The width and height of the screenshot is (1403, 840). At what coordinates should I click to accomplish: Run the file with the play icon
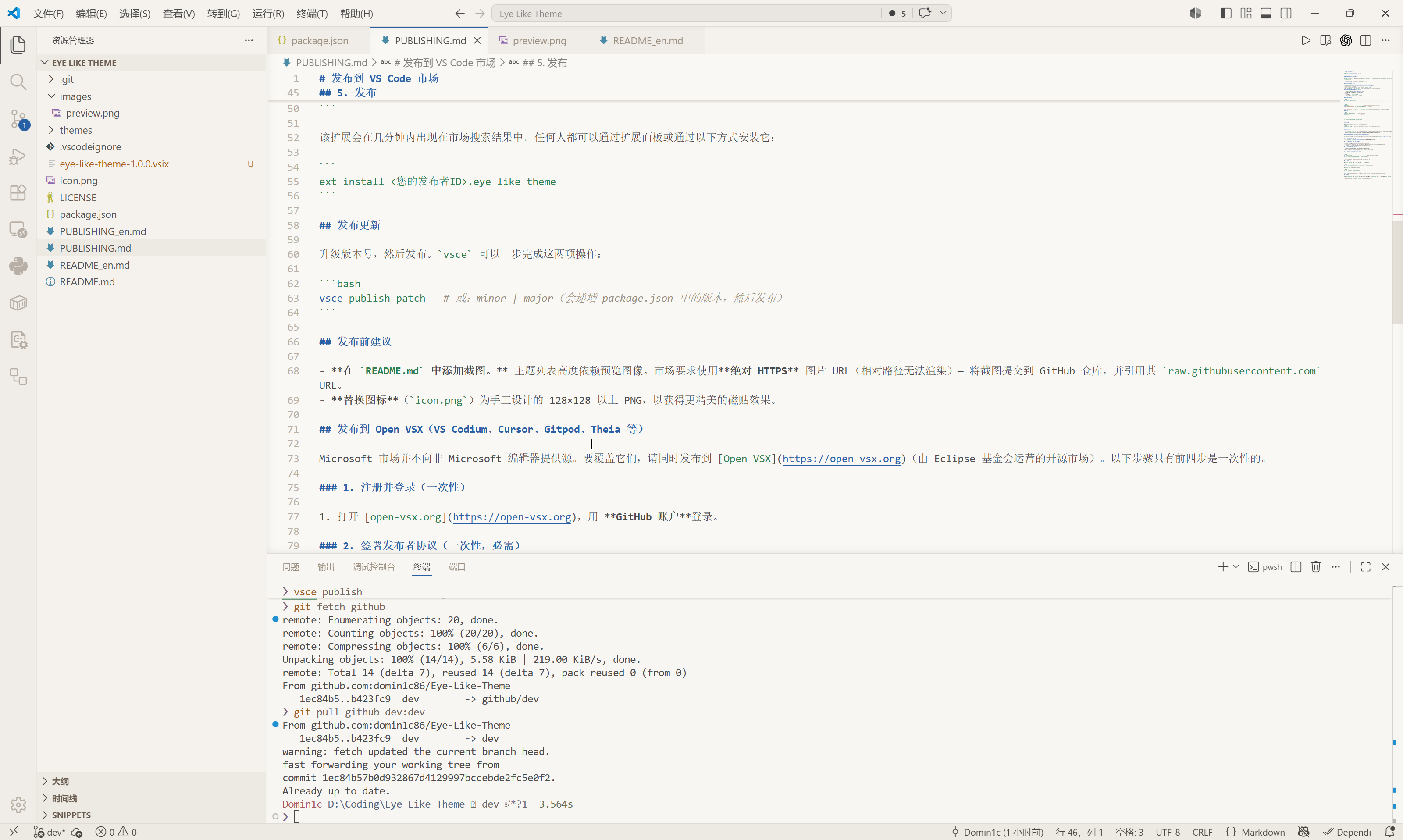1306,40
